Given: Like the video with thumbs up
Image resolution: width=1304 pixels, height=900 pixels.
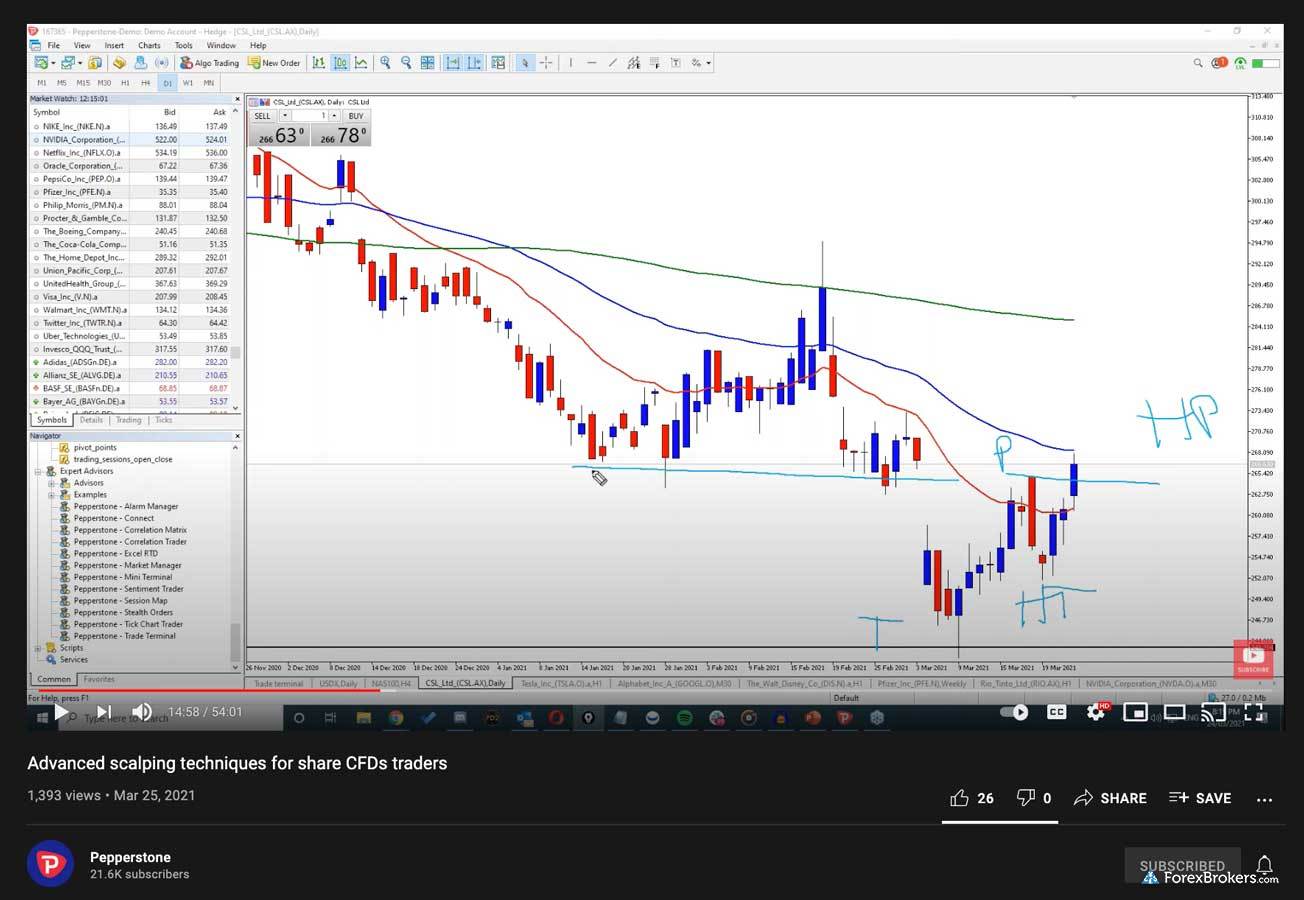Looking at the screenshot, I should (x=960, y=798).
